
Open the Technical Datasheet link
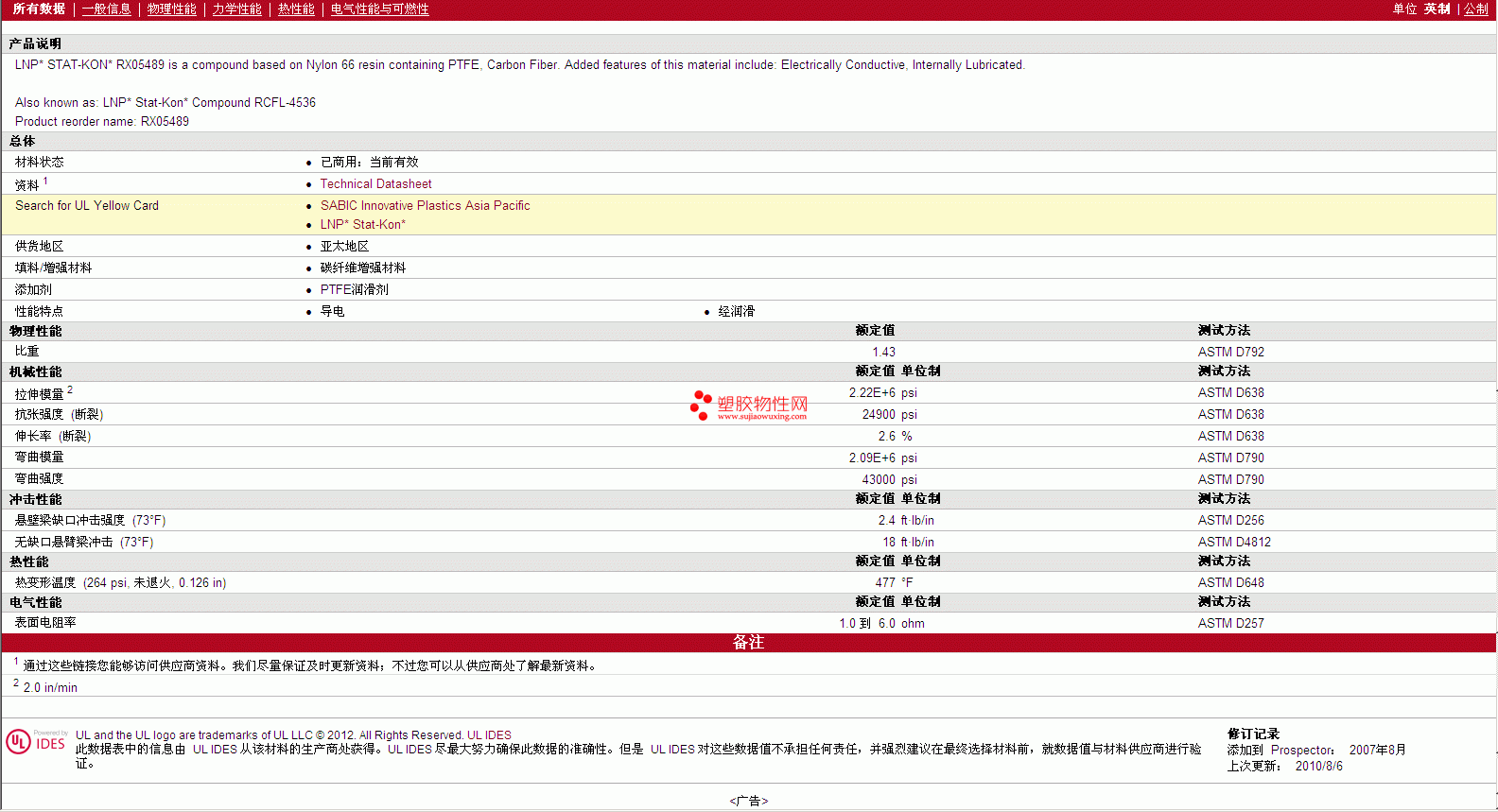(x=375, y=183)
